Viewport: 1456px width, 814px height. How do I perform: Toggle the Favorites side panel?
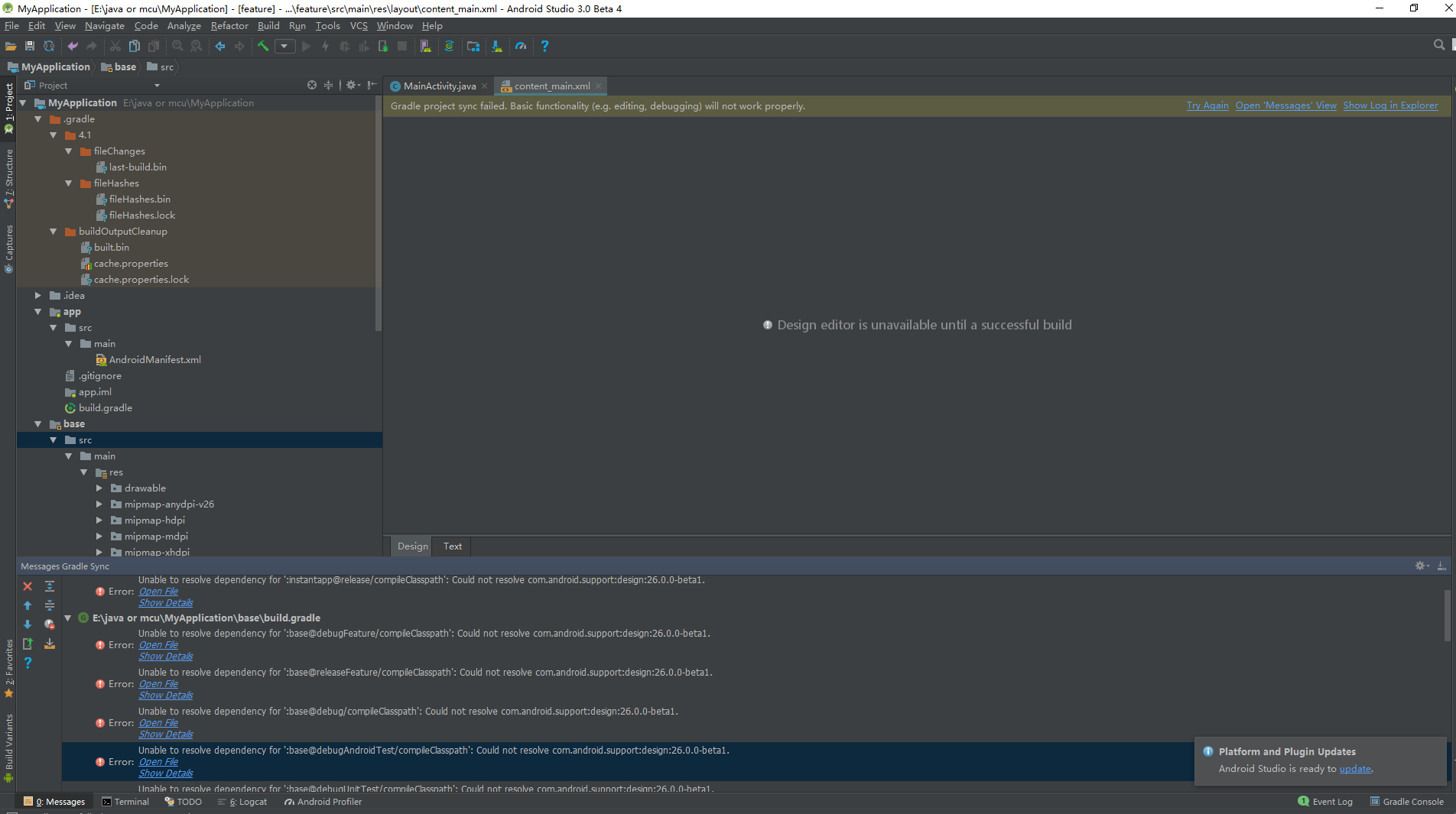pyautogui.click(x=8, y=669)
